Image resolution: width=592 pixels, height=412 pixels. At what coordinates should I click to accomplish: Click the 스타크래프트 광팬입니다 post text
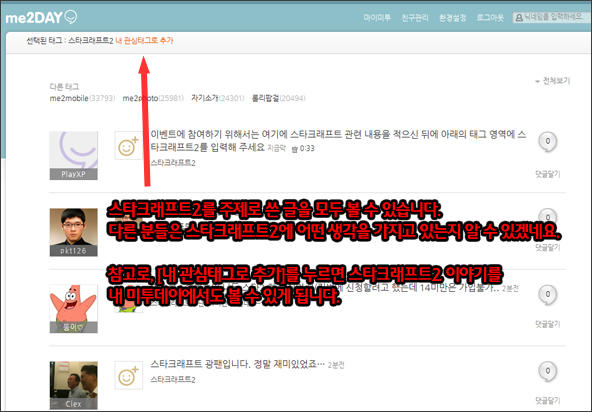click(x=237, y=364)
